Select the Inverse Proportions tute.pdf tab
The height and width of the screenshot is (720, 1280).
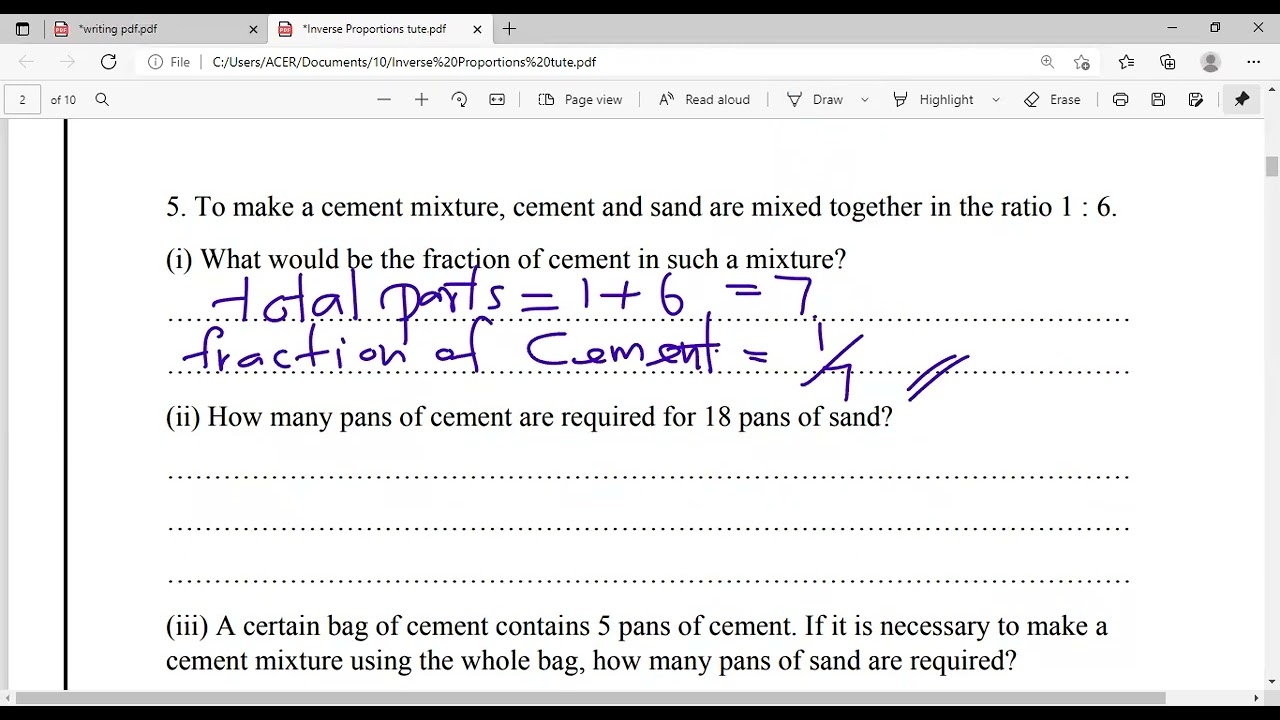point(380,29)
